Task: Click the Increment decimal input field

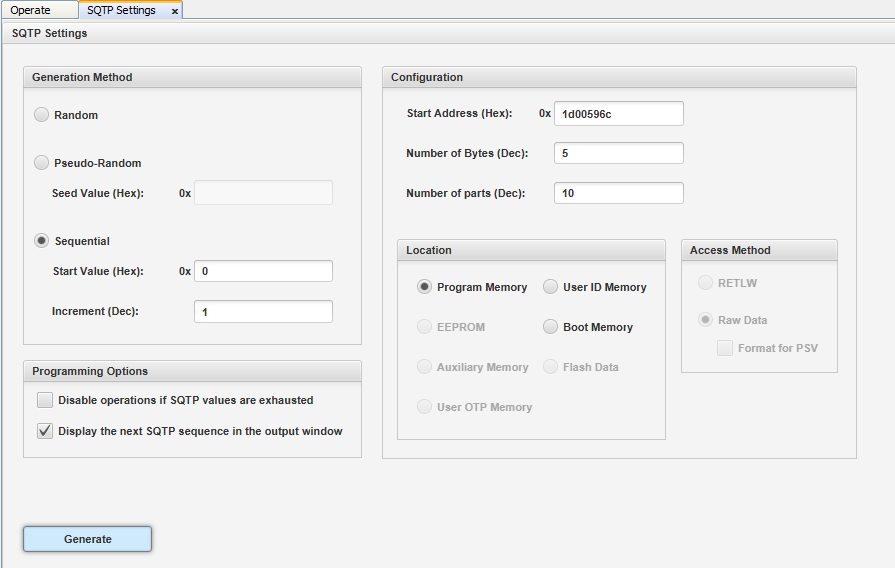Action: point(263,312)
